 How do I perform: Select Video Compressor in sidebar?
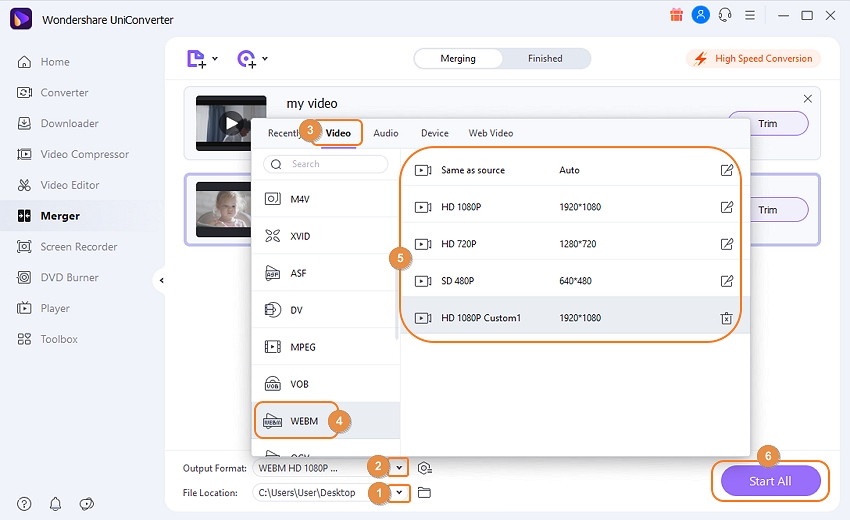(73, 155)
